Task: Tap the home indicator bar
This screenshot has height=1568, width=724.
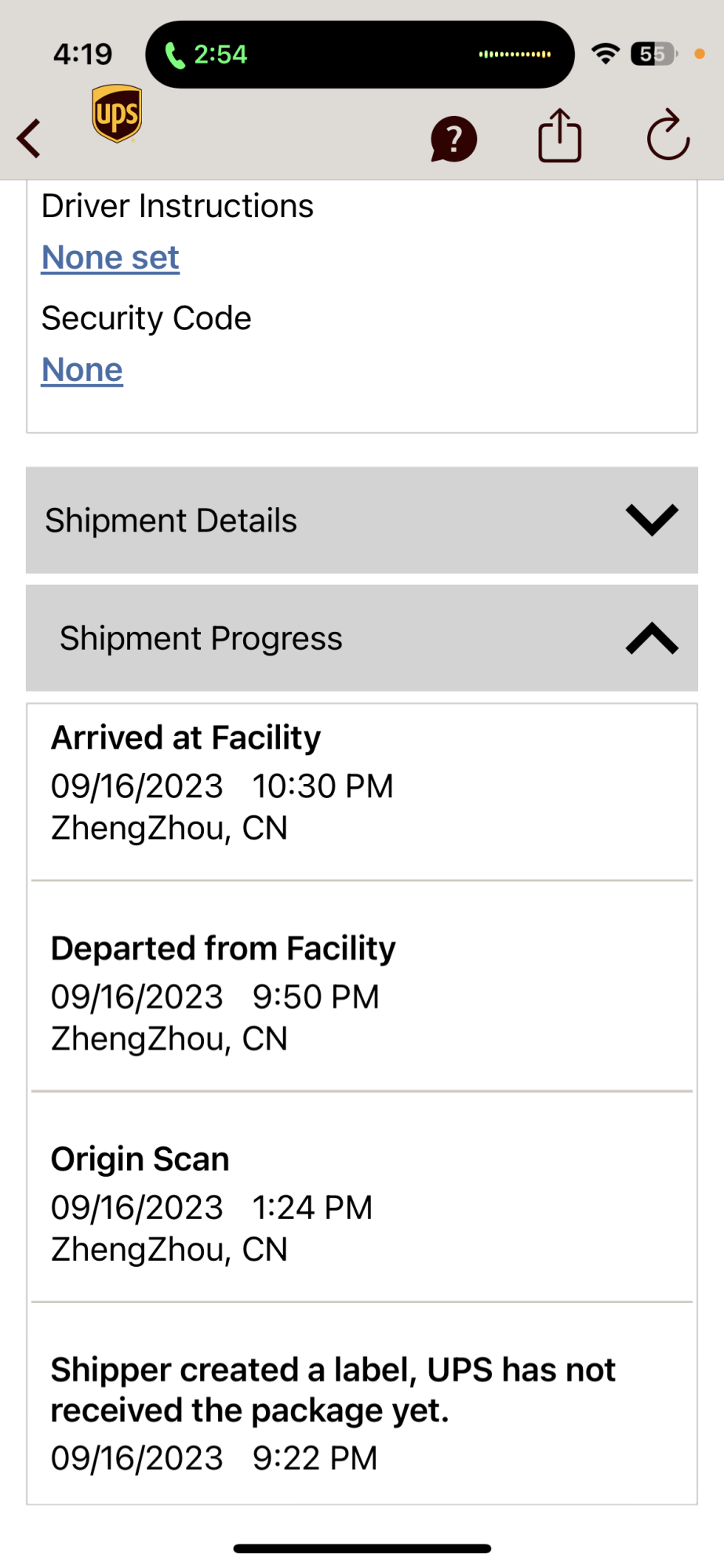Action: coord(362,1548)
